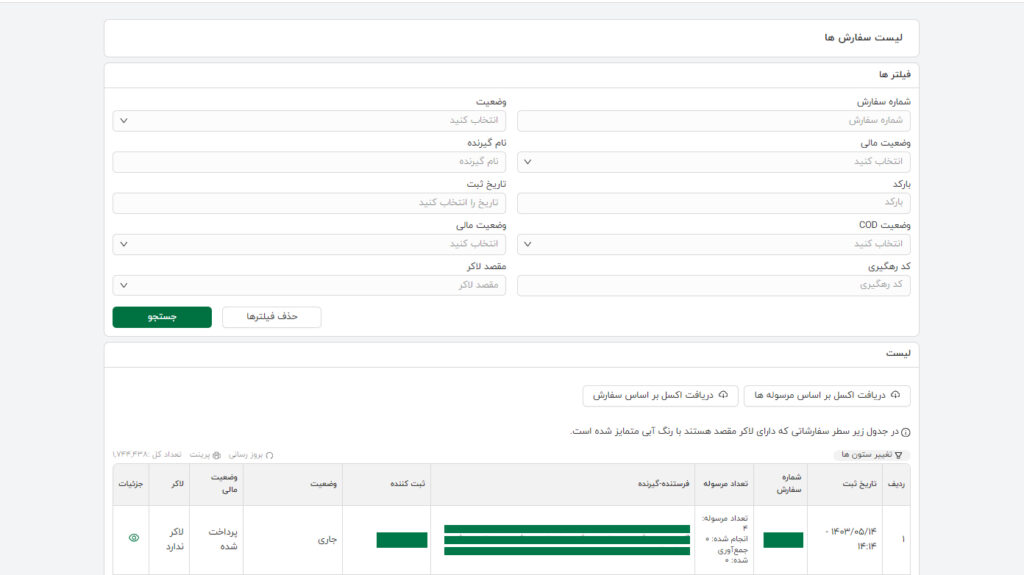Click the order number (شماره سفارش) input field

click(x=713, y=121)
